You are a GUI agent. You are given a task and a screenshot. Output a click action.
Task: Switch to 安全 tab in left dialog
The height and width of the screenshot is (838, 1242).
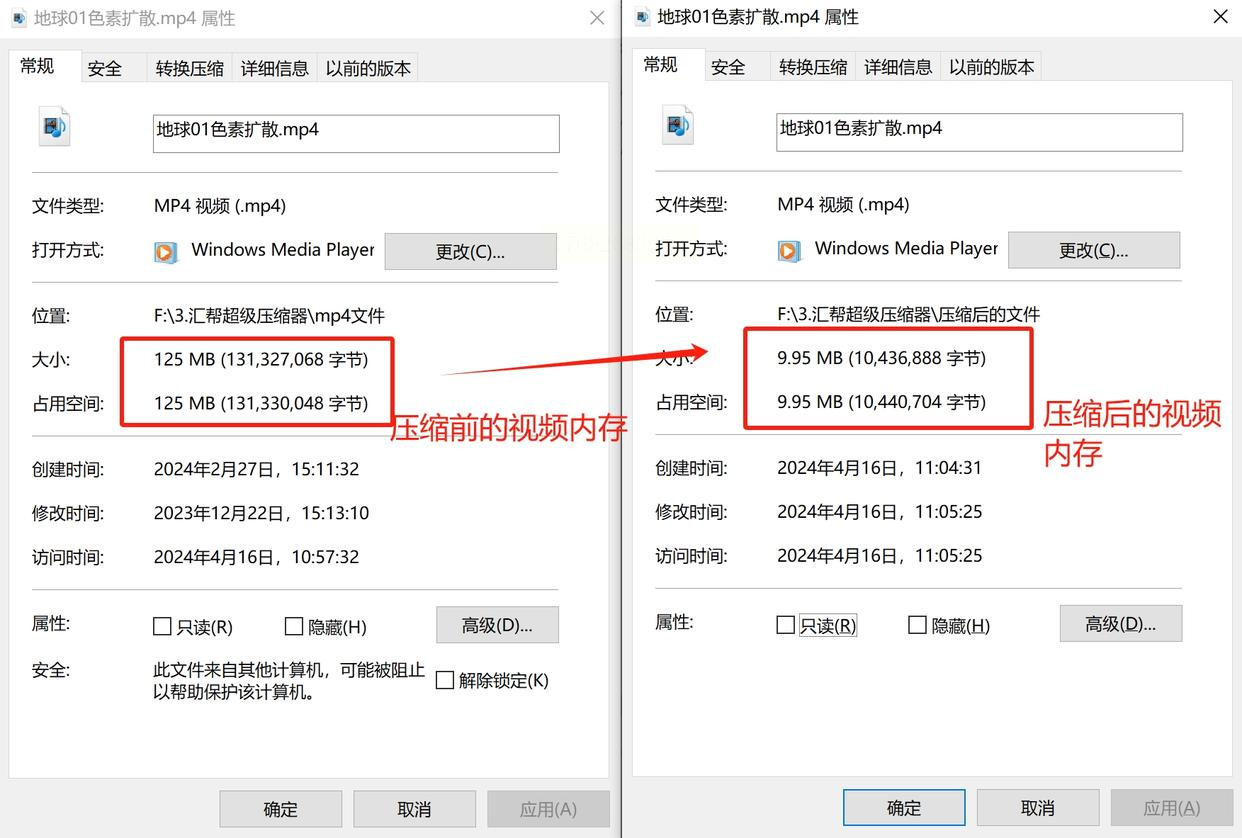(105, 68)
